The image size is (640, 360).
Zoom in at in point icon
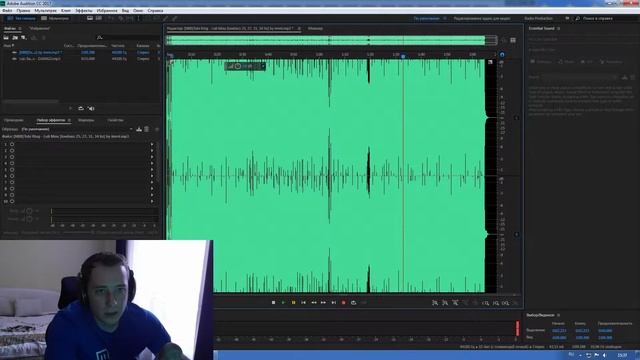tap(485, 303)
